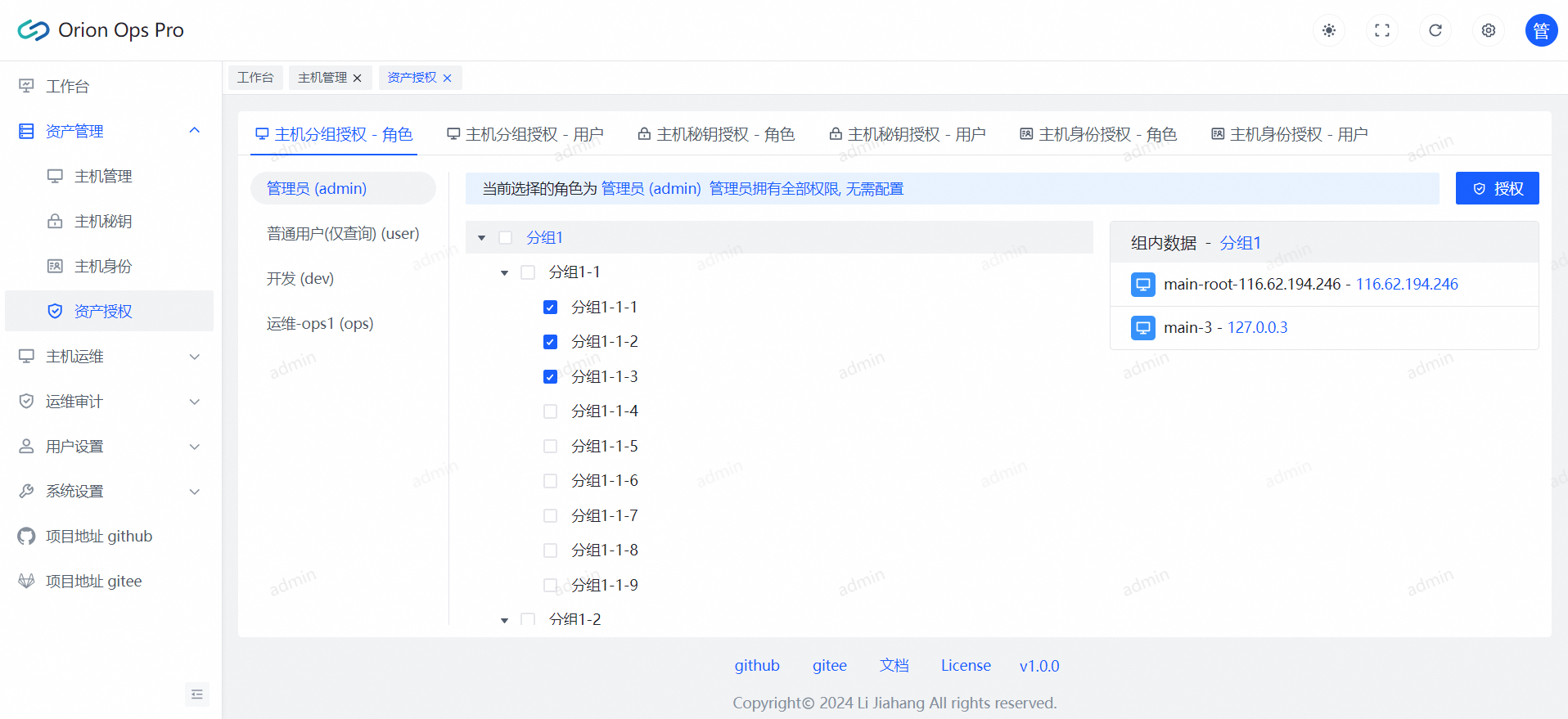The width and height of the screenshot is (1568, 719).
Task: Tick the checkbox for 分组1
Action: click(505, 238)
